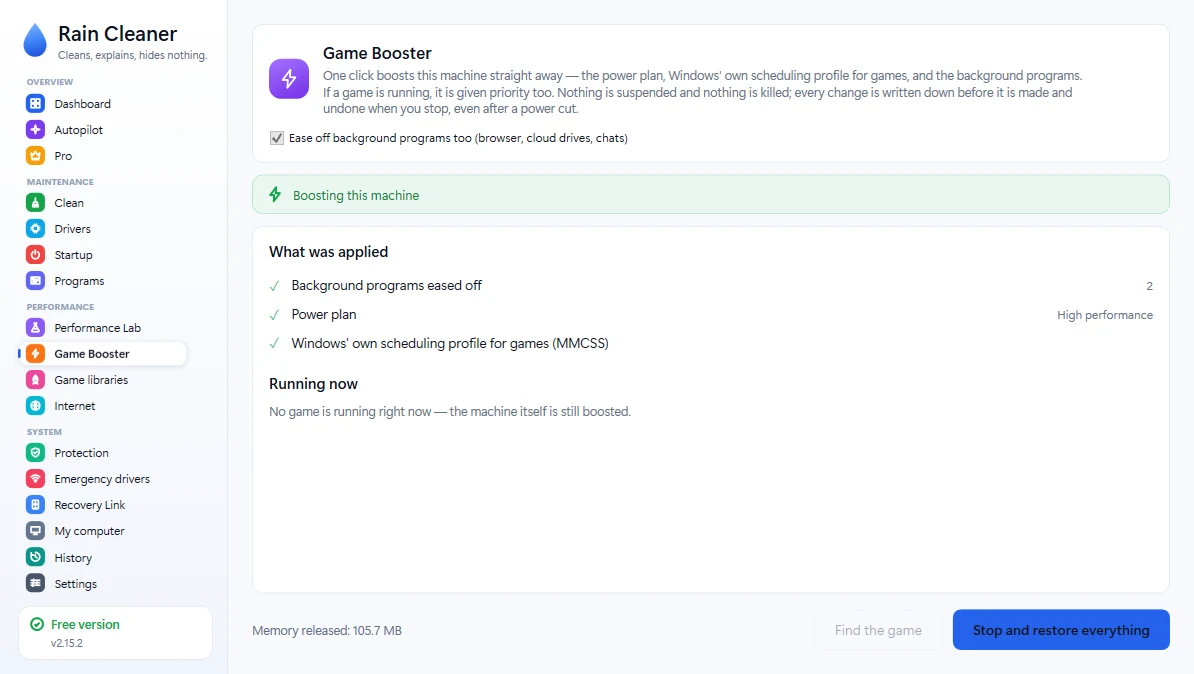
Task: Click the Find the game button
Action: (878, 630)
